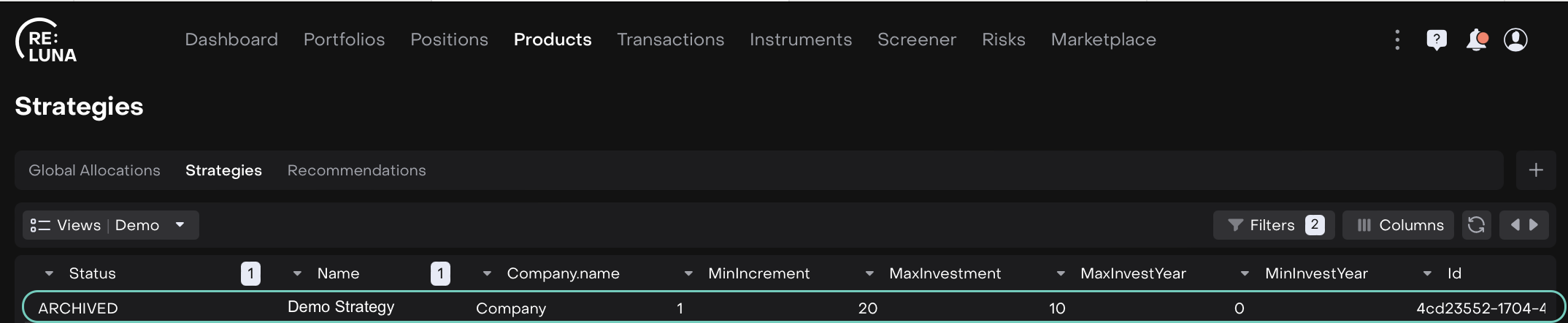1568x323 pixels.
Task: Open the Filters button
Action: pyautogui.click(x=1273, y=225)
